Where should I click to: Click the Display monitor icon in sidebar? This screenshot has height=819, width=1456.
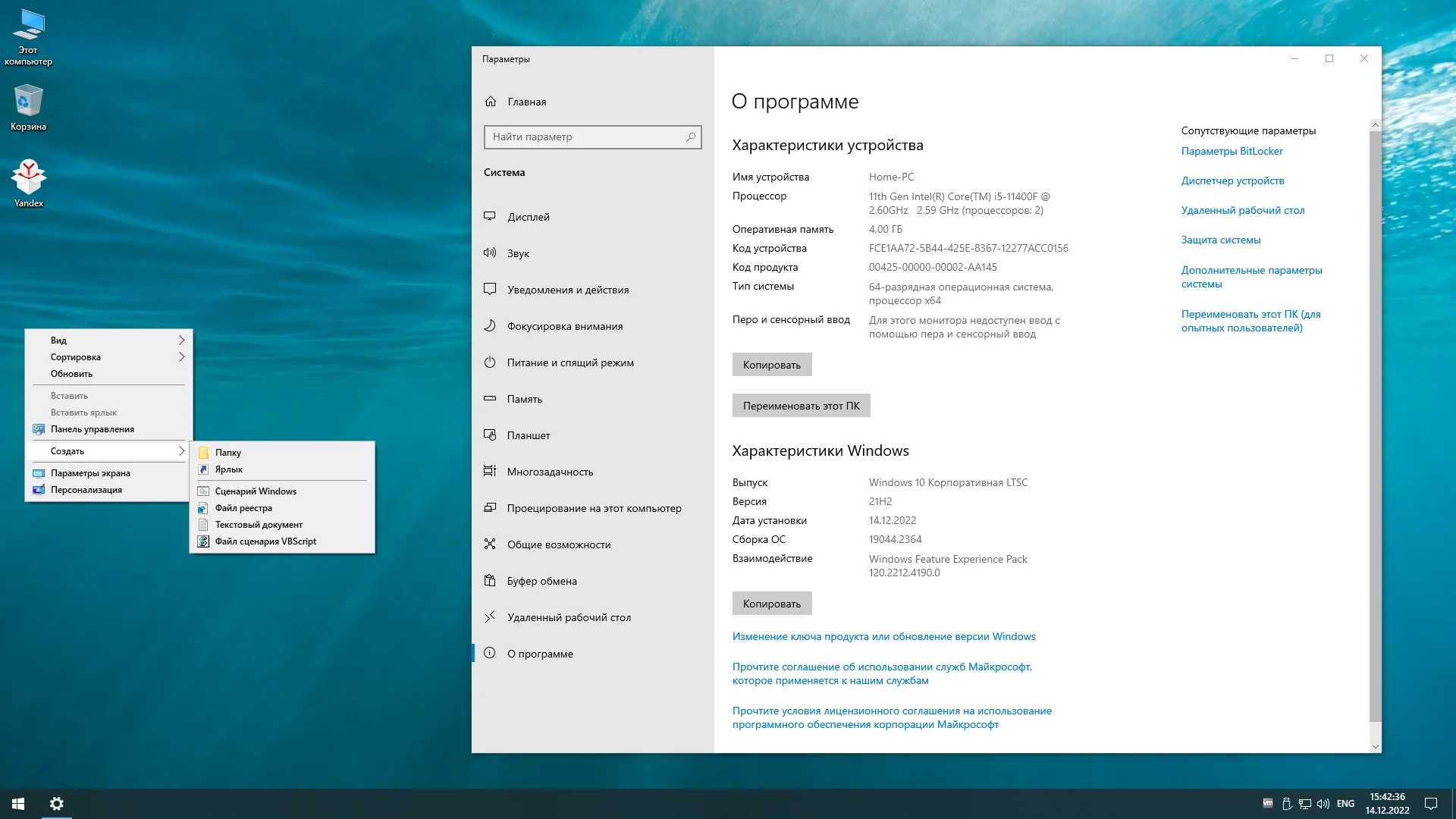click(x=490, y=216)
